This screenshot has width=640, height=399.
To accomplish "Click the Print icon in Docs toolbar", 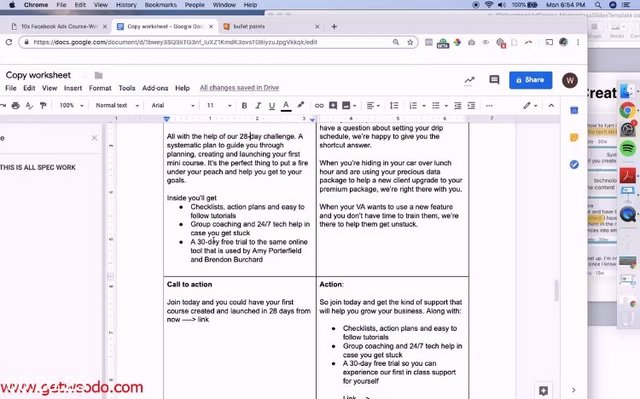I will (16, 106).
